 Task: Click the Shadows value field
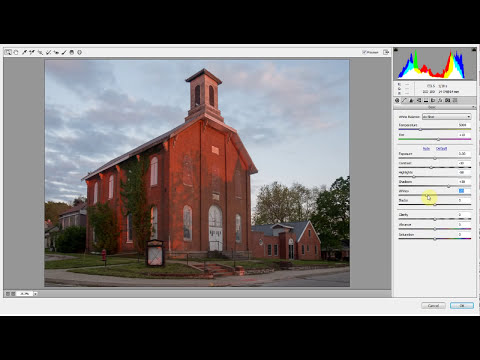pos(463,182)
